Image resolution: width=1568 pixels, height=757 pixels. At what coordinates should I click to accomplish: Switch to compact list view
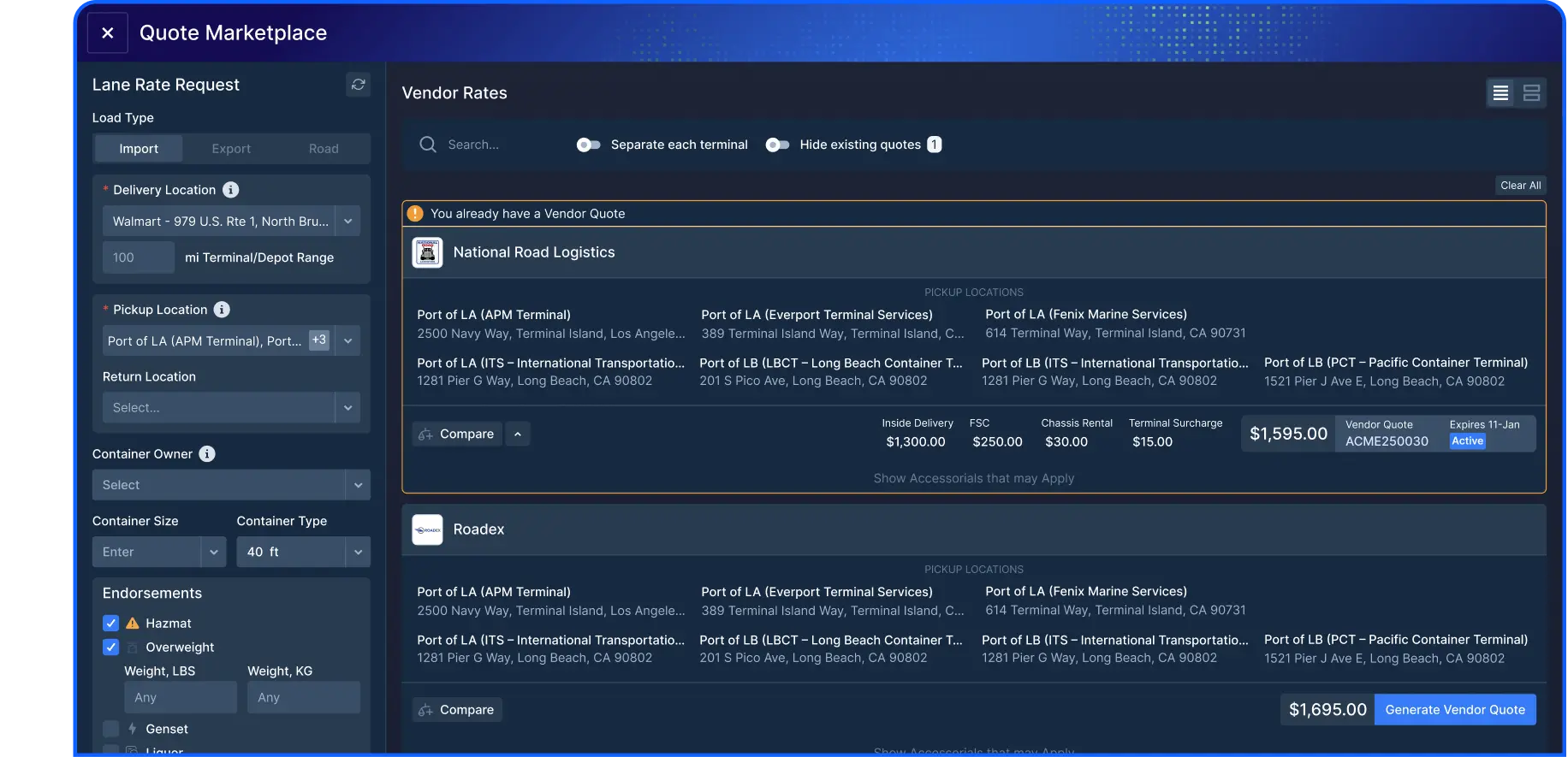1500,93
